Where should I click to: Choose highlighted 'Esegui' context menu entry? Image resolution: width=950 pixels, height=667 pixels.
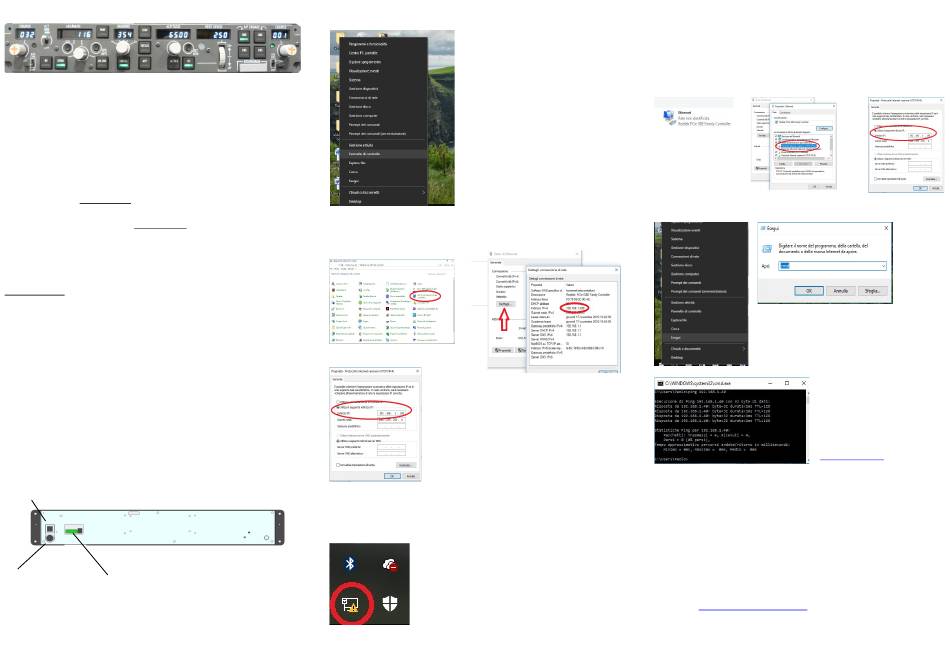tap(705, 337)
